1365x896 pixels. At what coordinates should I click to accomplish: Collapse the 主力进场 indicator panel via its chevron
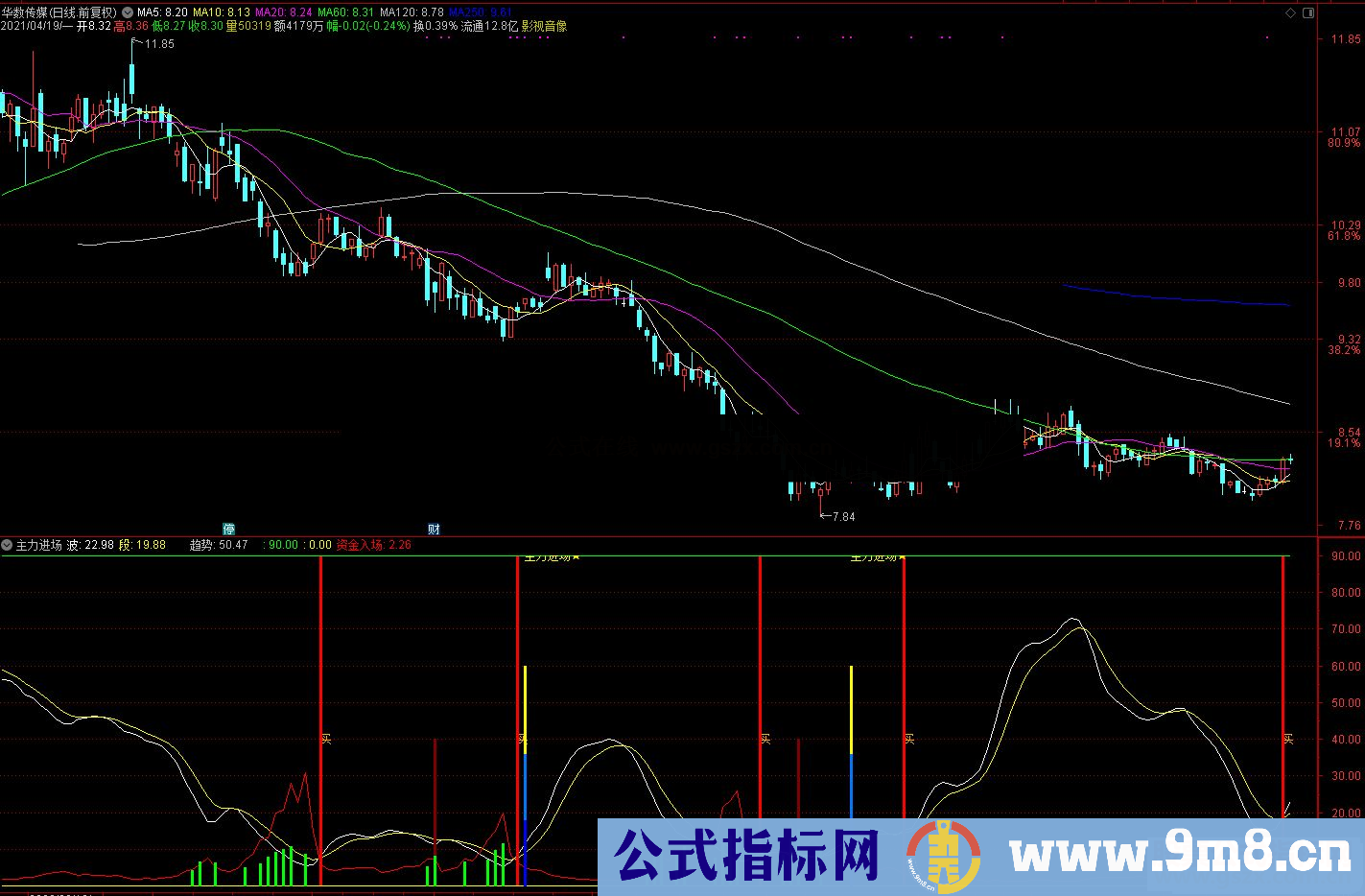[x=7, y=545]
